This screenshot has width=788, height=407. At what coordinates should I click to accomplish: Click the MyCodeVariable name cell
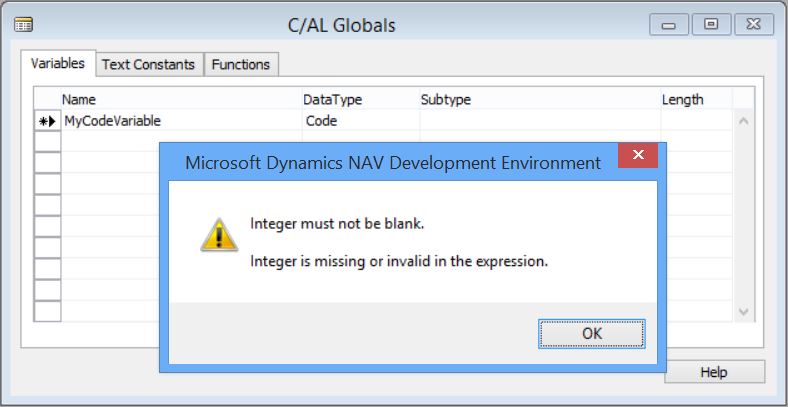pyautogui.click(x=181, y=121)
